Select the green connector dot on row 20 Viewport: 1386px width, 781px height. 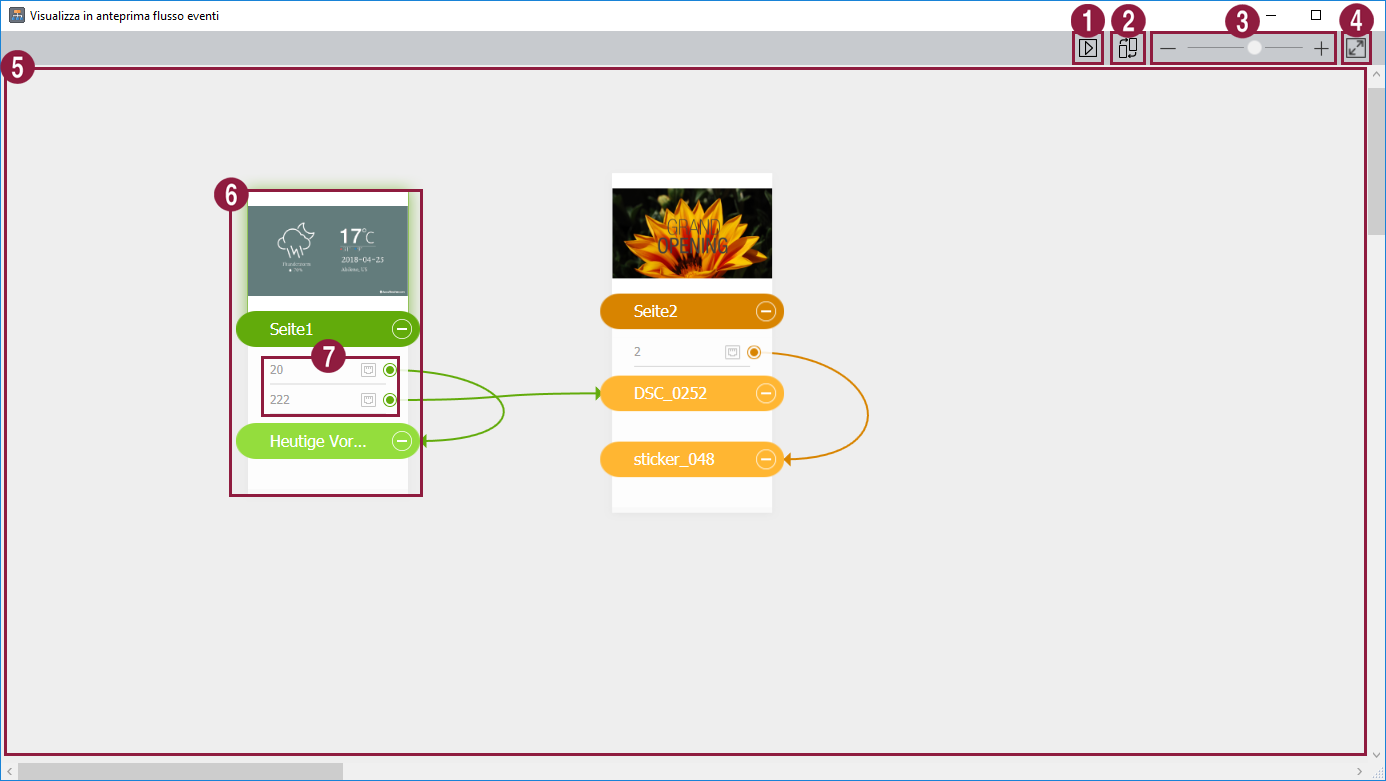pos(390,370)
